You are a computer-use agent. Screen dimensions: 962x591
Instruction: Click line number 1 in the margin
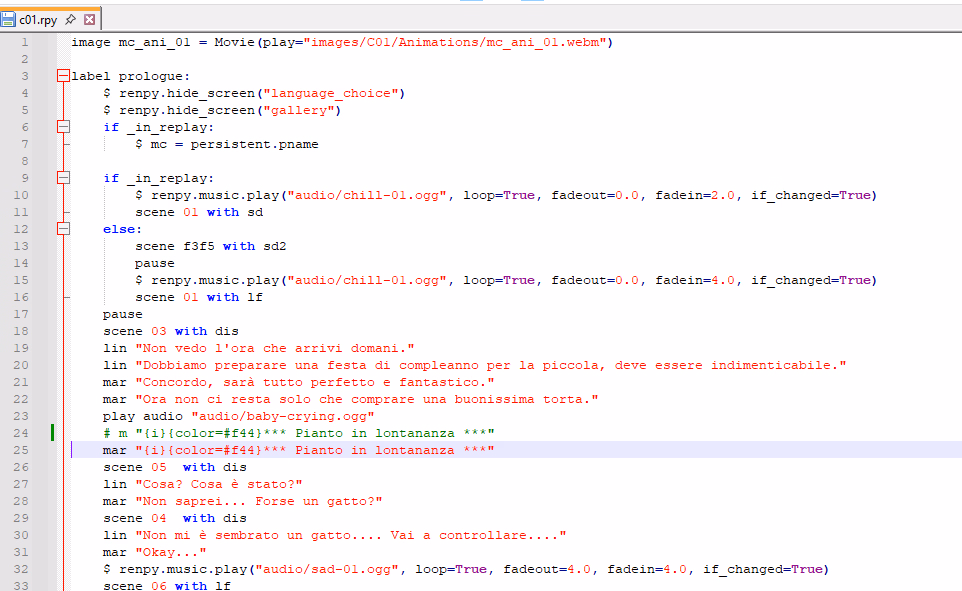(x=25, y=42)
